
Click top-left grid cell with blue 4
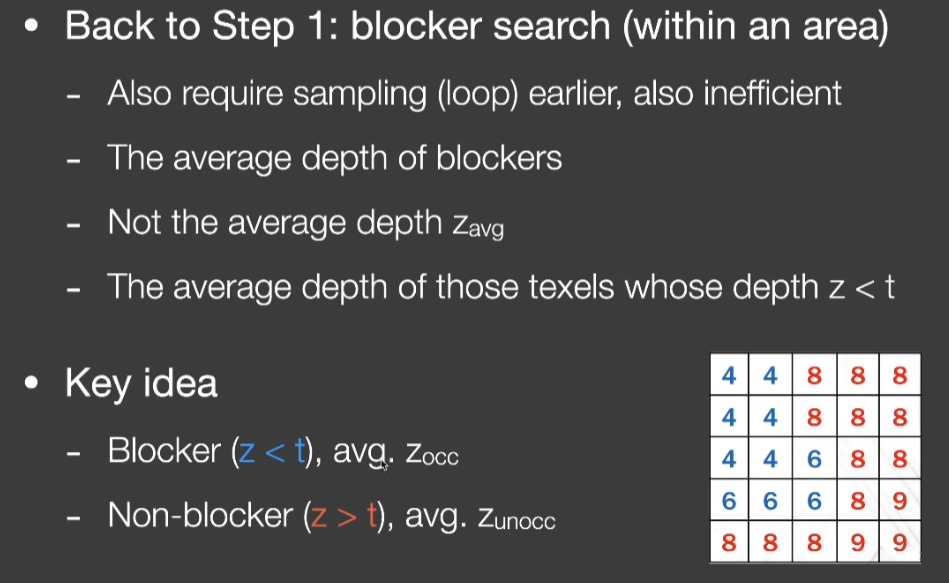click(x=729, y=375)
